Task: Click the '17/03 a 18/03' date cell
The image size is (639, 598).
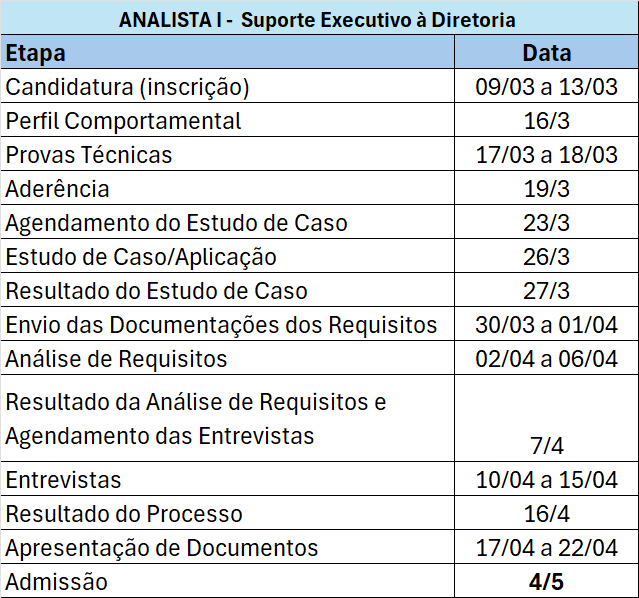Action: [547, 155]
